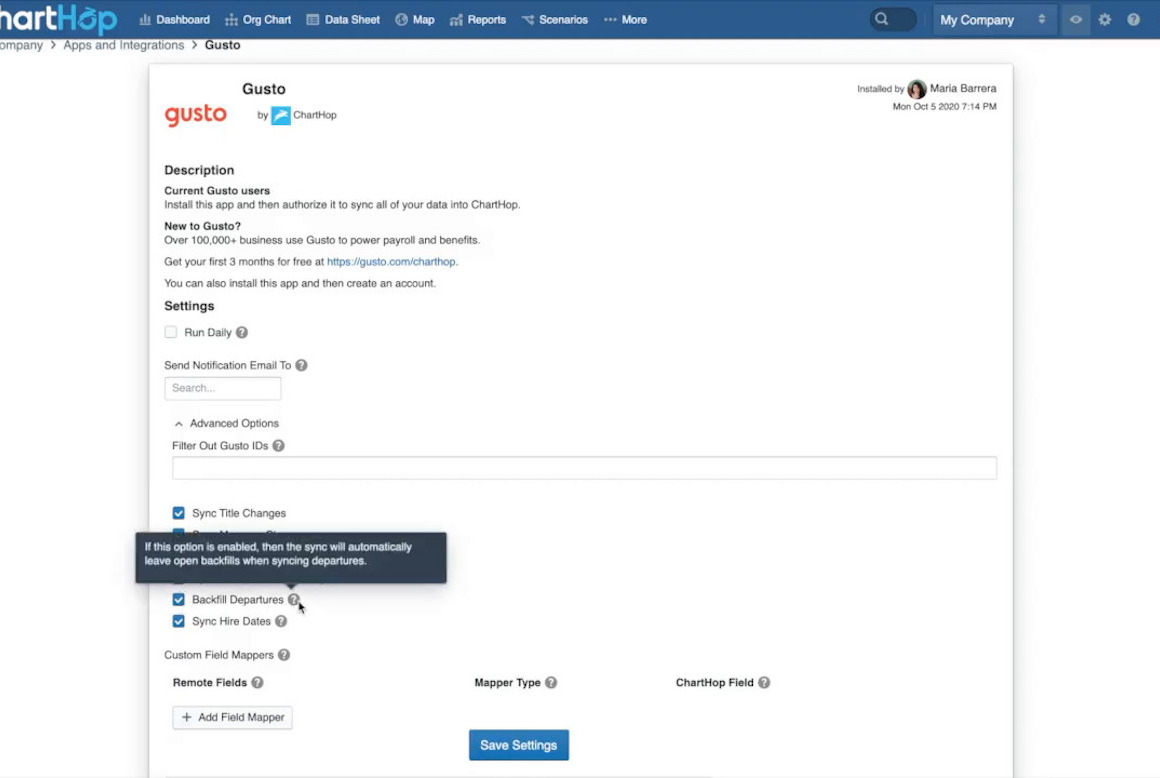The image size is (1160, 778).
Task: Show help for Custom Field Mappers
Action: coord(284,655)
